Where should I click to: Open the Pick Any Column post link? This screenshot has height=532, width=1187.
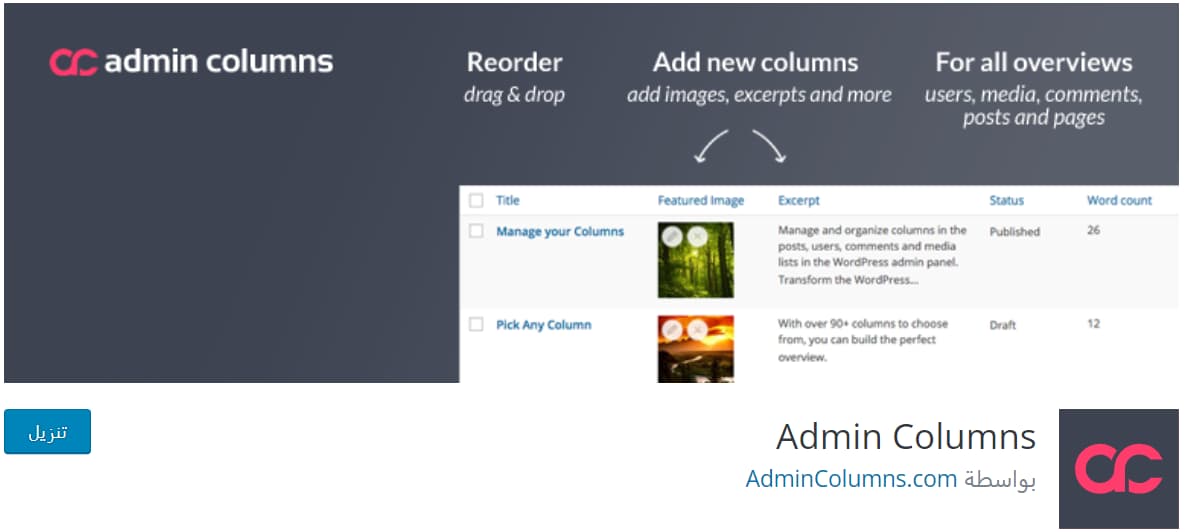tap(544, 325)
